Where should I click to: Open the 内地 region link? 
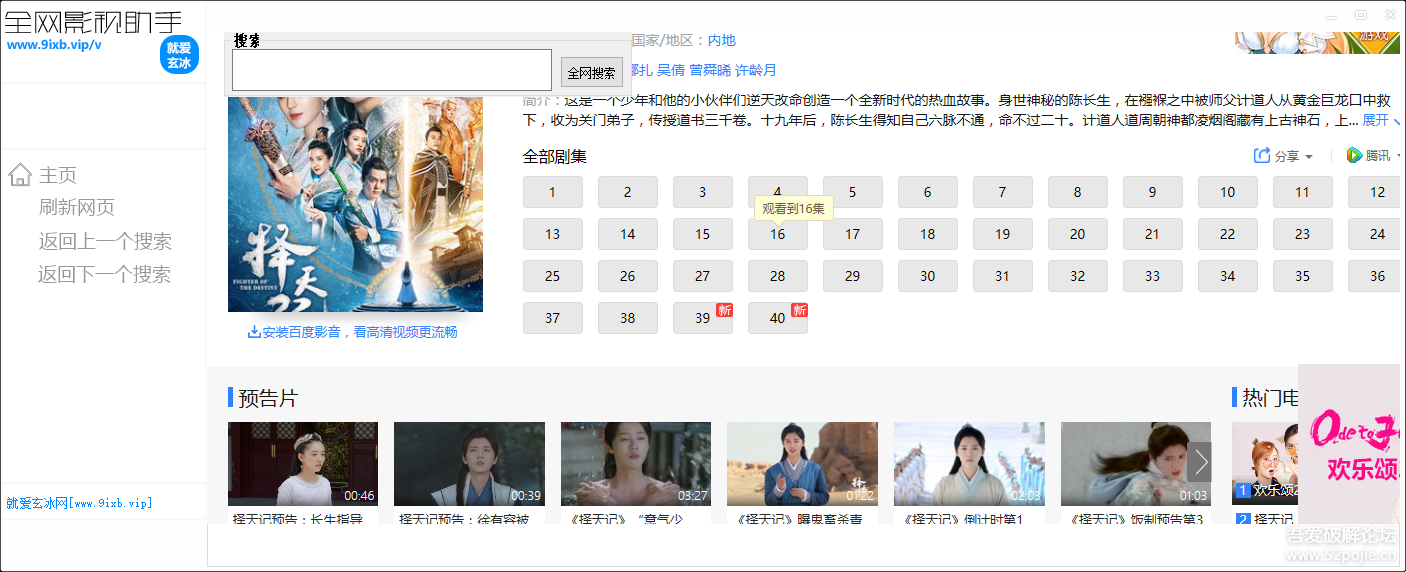721,40
